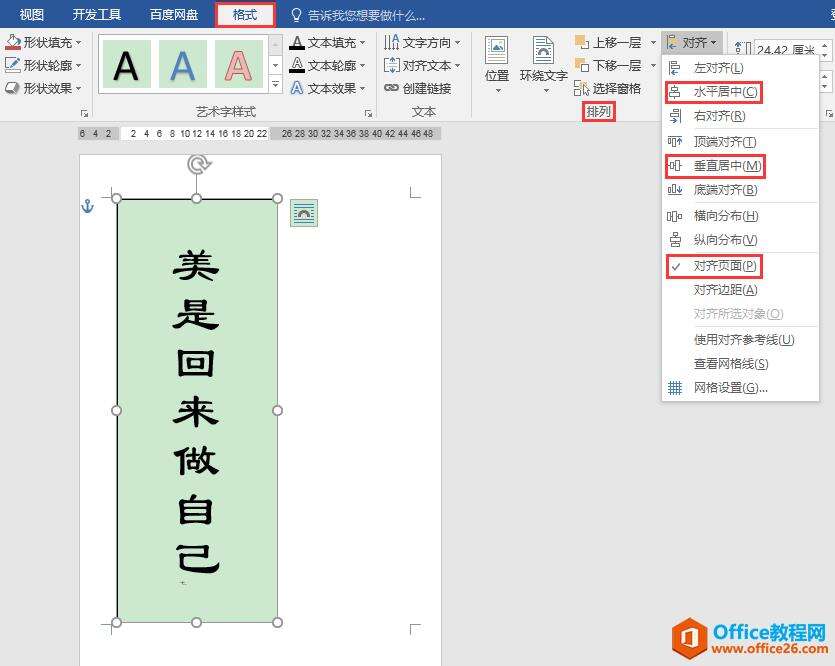Click top-right corner handle of text box
The height and width of the screenshot is (666, 835).
pos(277,199)
